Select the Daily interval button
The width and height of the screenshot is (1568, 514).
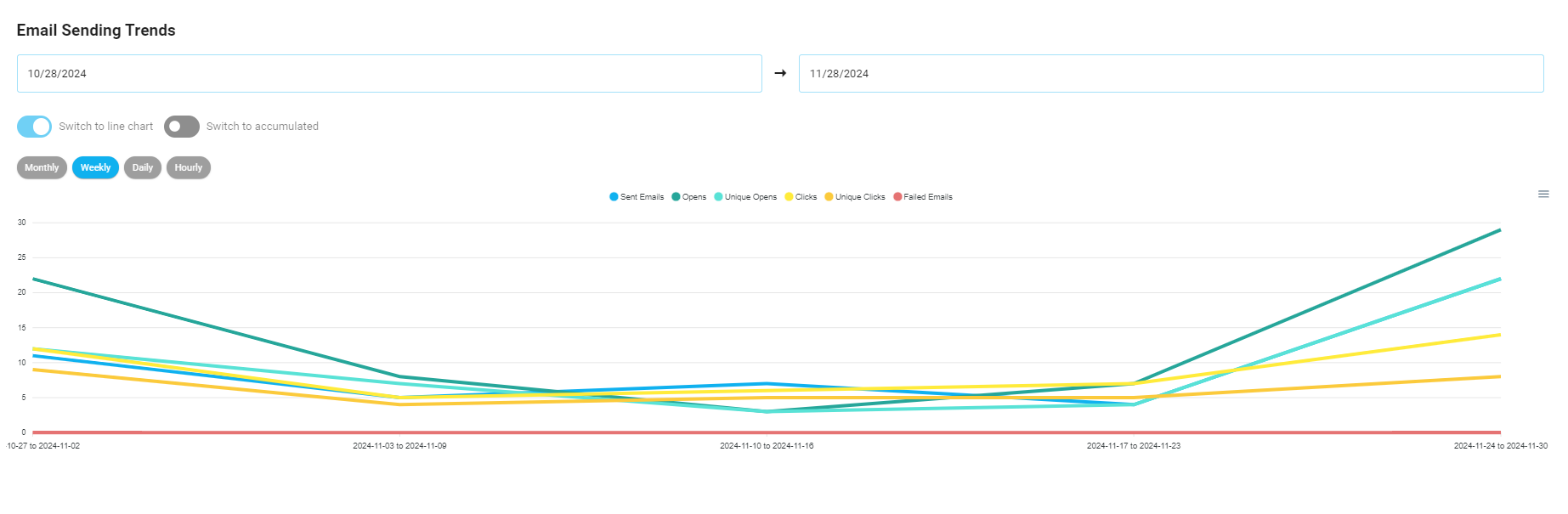143,167
